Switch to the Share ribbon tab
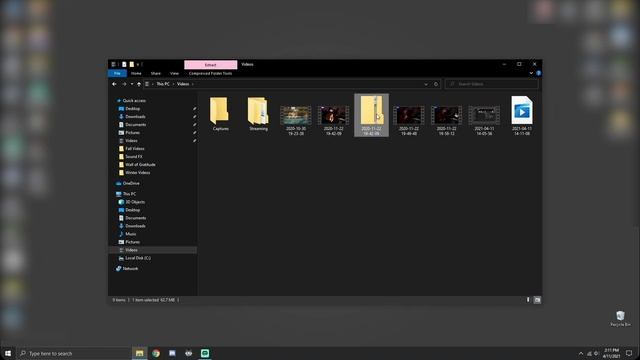Viewport: 640px width, 360px height. 156,73
